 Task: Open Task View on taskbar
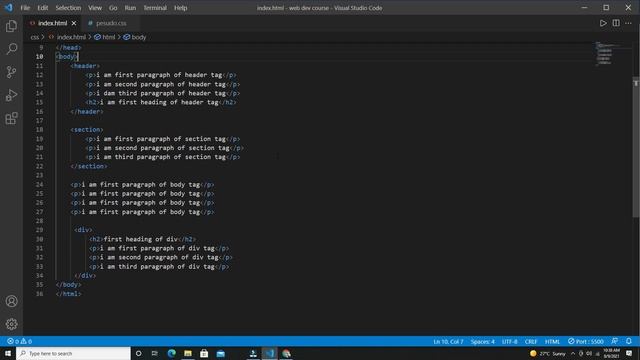point(154,353)
